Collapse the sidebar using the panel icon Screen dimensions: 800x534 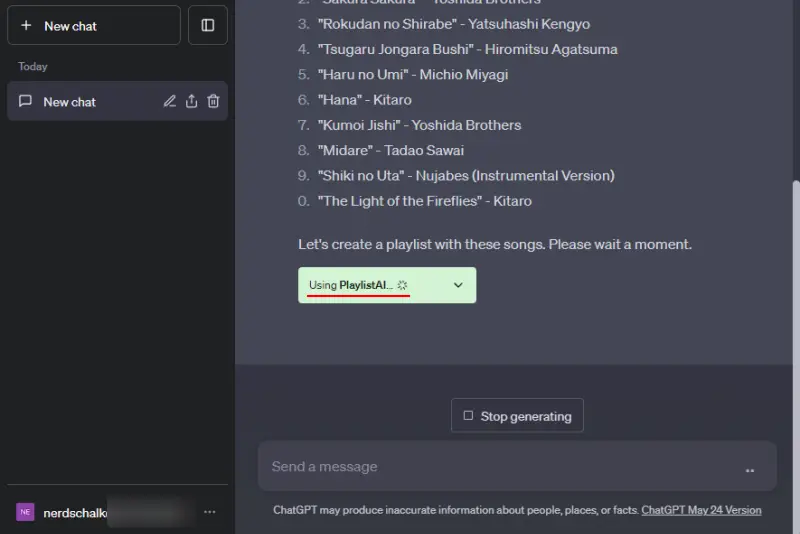208,25
